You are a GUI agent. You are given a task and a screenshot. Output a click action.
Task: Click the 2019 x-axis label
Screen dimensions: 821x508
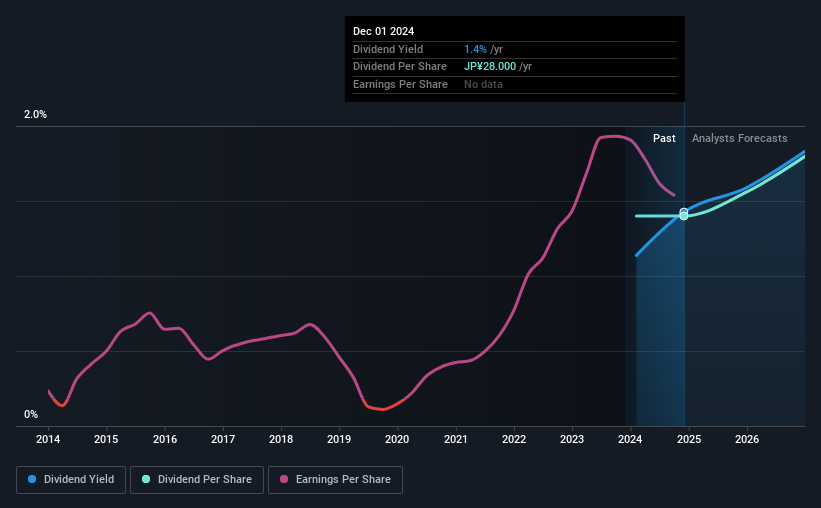[x=339, y=439]
